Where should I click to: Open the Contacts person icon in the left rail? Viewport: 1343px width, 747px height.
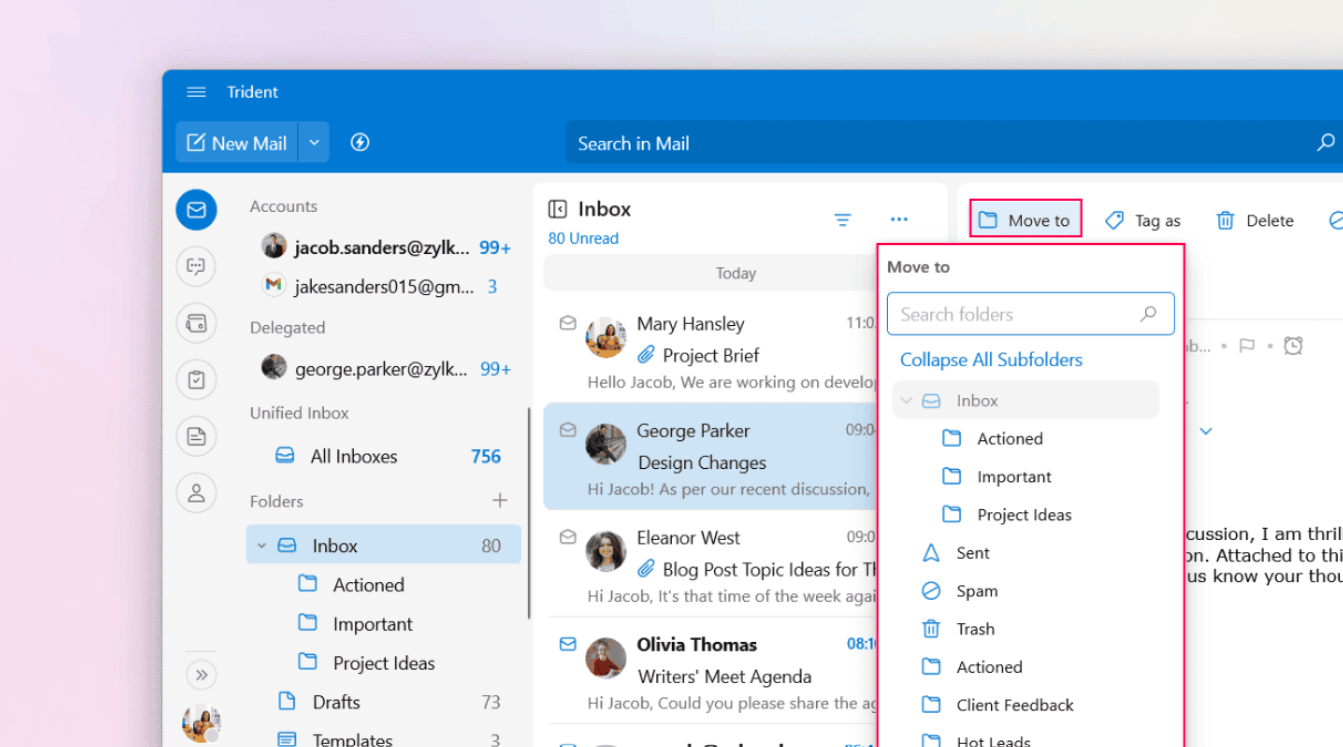pos(196,493)
